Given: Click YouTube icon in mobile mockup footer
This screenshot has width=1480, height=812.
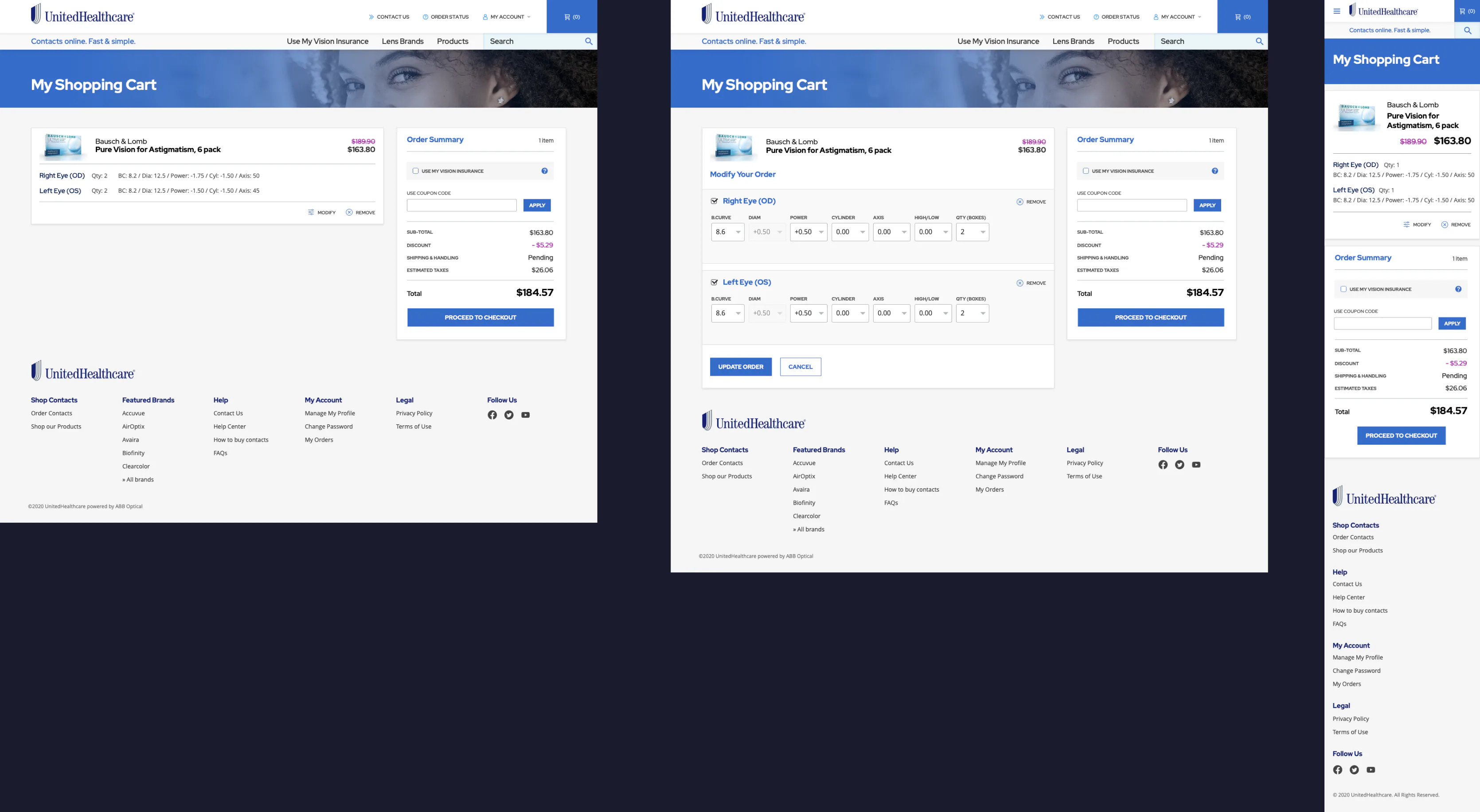Looking at the screenshot, I should (1371, 769).
